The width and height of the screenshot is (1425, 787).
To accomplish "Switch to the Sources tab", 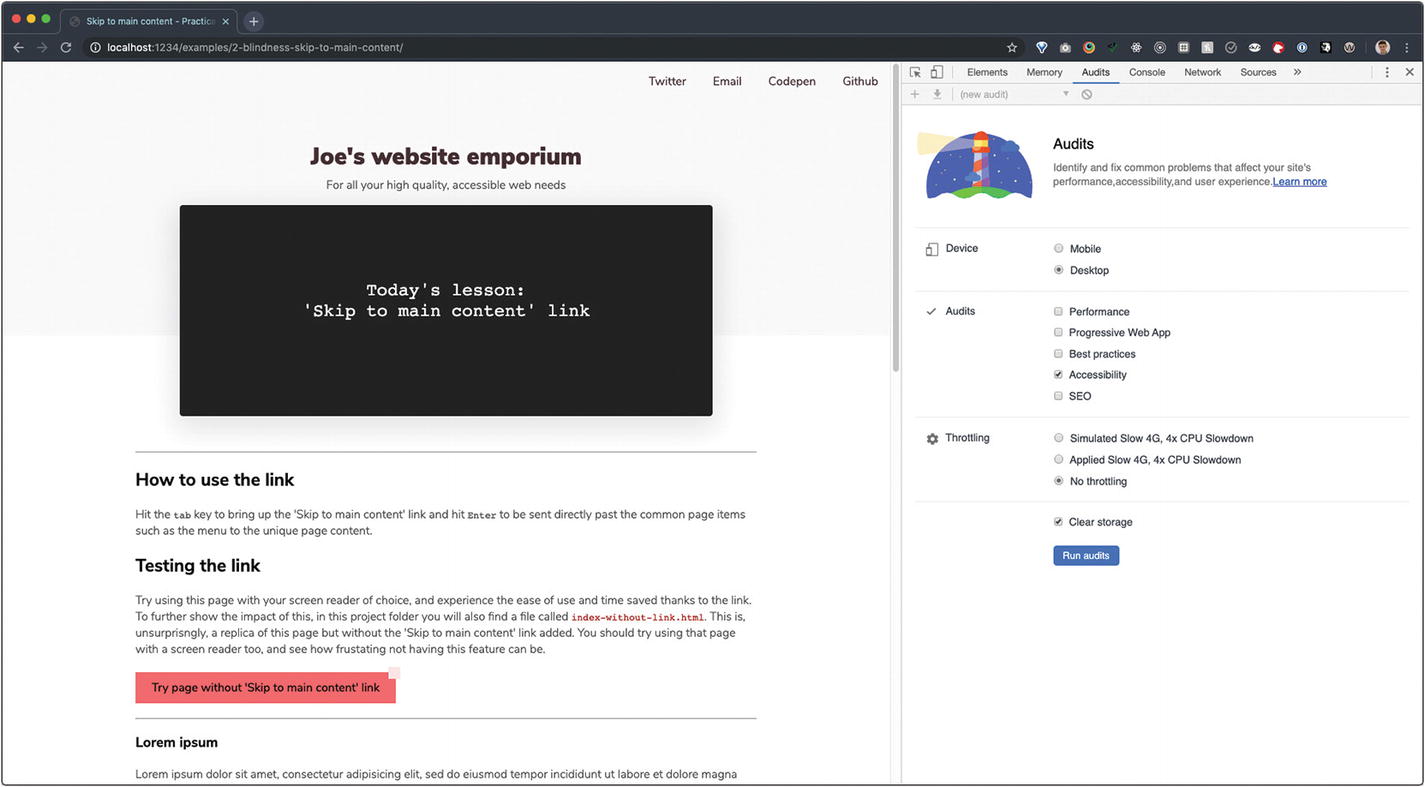I will 1258,72.
